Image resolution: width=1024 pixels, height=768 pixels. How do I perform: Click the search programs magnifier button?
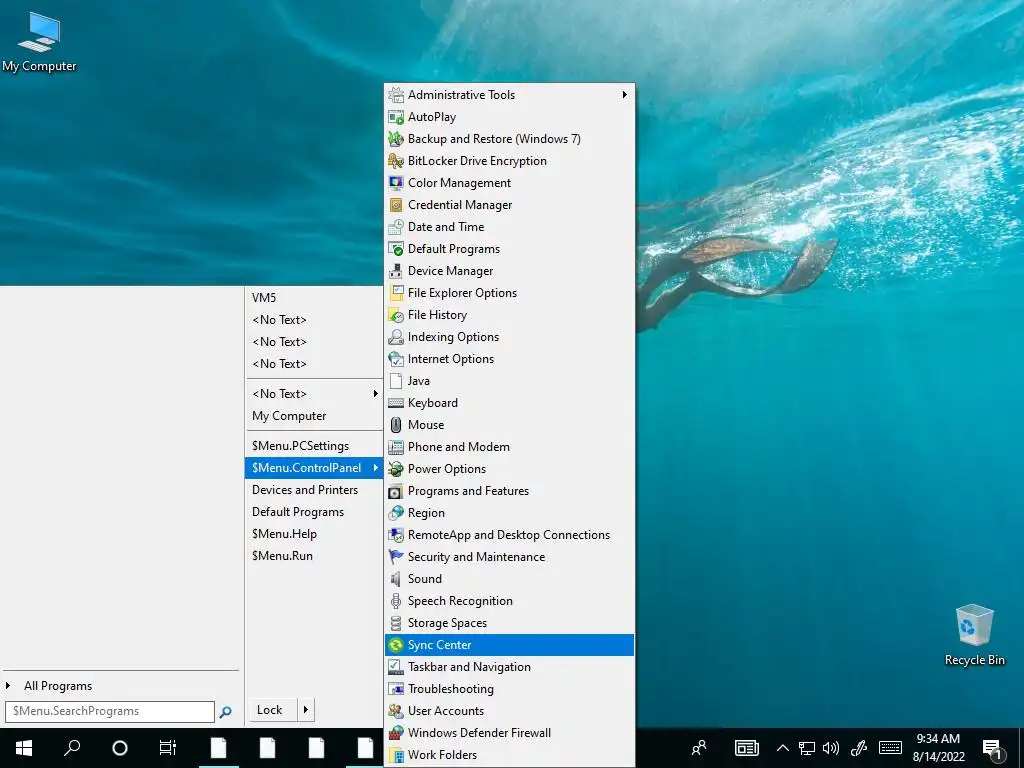pos(225,712)
